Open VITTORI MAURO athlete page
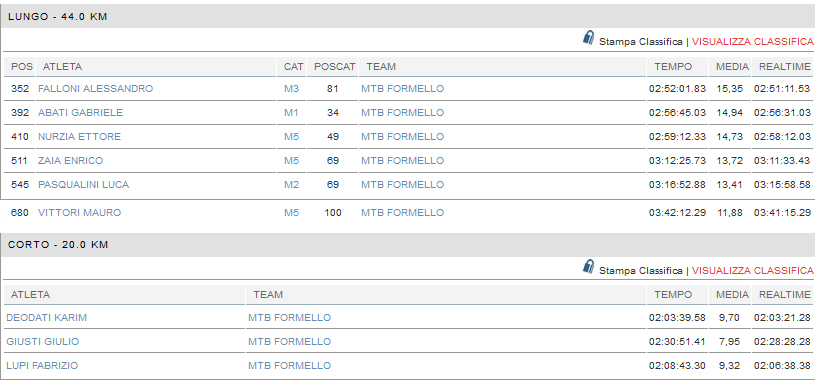This screenshot has height=386, width=815. [x=80, y=212]
